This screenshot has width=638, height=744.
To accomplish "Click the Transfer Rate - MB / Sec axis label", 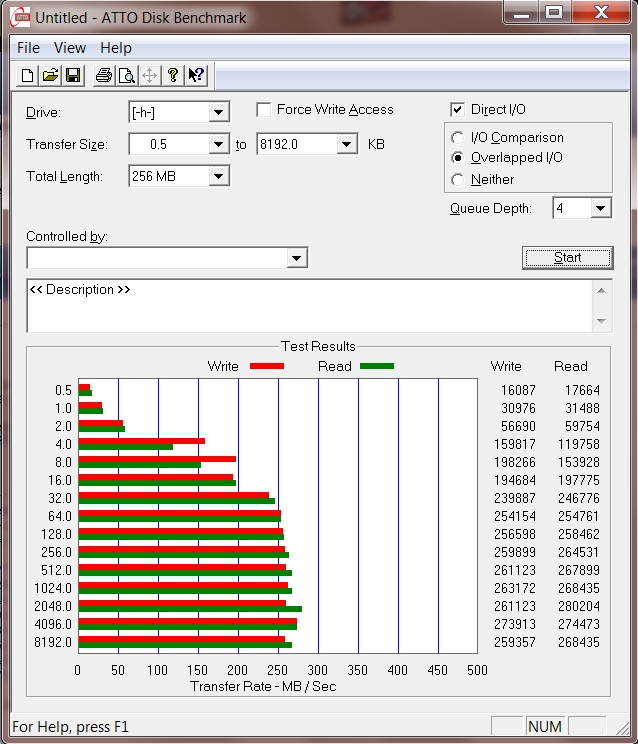I will (x=263, y=687).
